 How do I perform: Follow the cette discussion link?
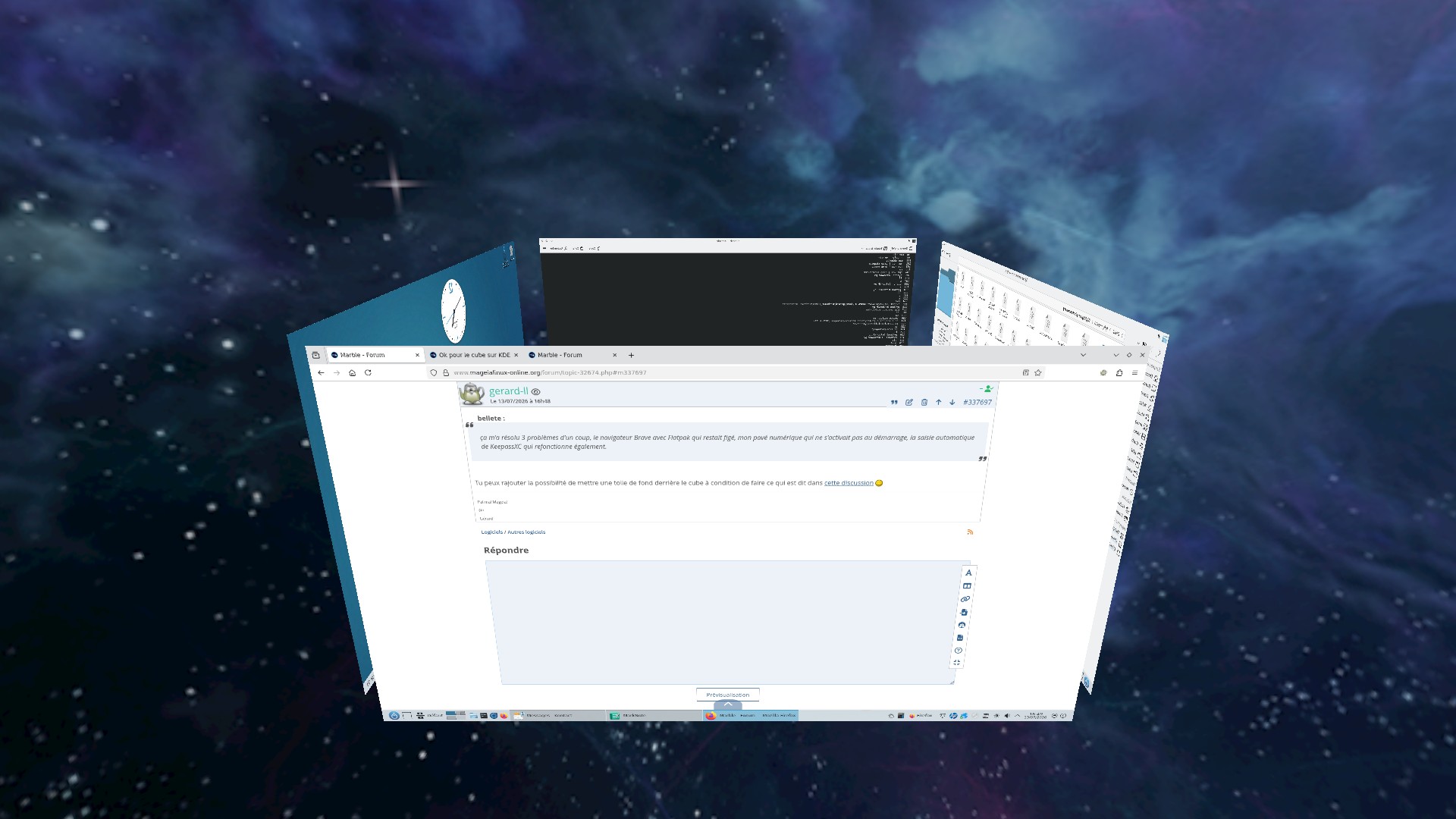coord(849,483)
